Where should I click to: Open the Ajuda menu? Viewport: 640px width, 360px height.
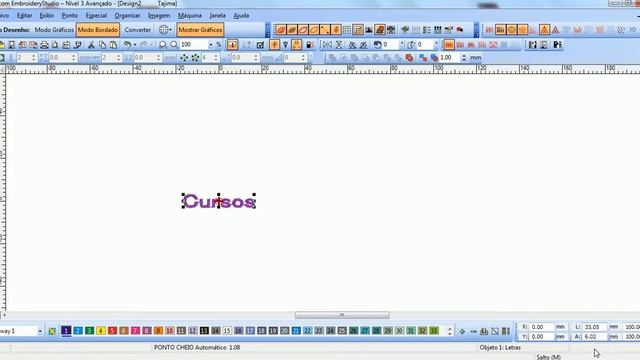[x=241, y=16]
